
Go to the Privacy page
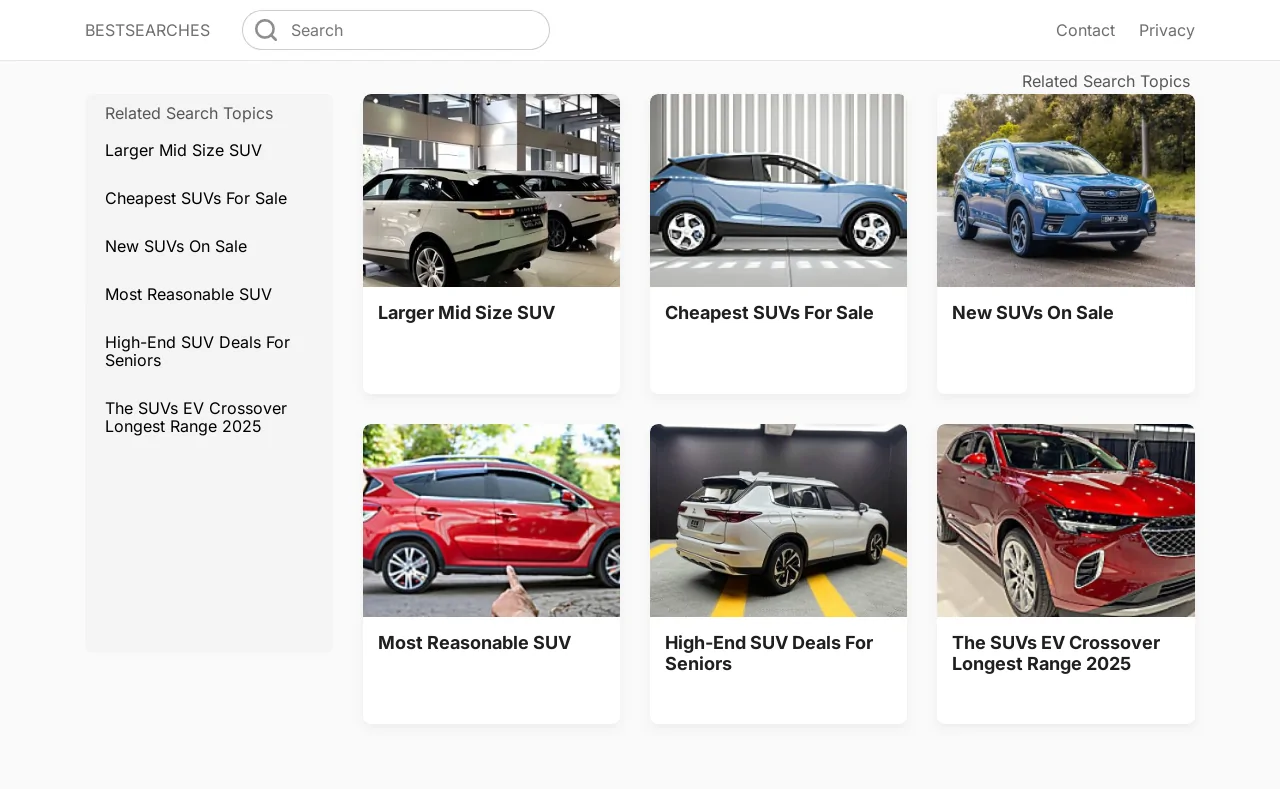pos(1166,30)
